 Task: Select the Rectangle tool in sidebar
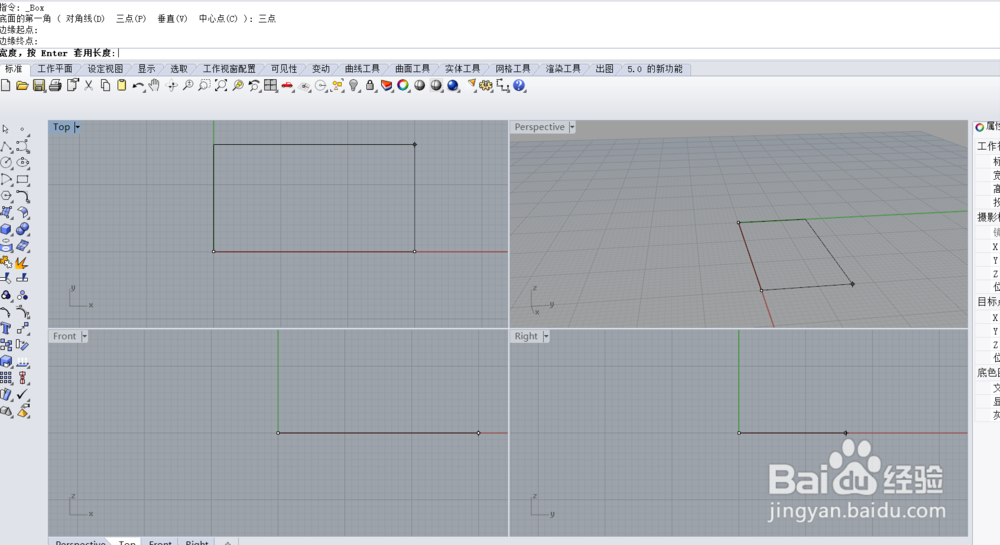[23, 179]
